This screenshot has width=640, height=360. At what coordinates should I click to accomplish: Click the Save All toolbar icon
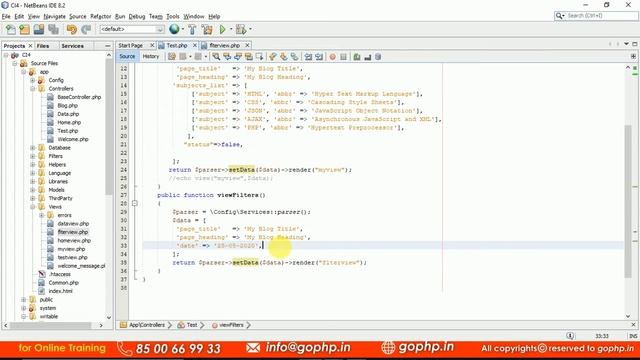(x=53, y=29)
